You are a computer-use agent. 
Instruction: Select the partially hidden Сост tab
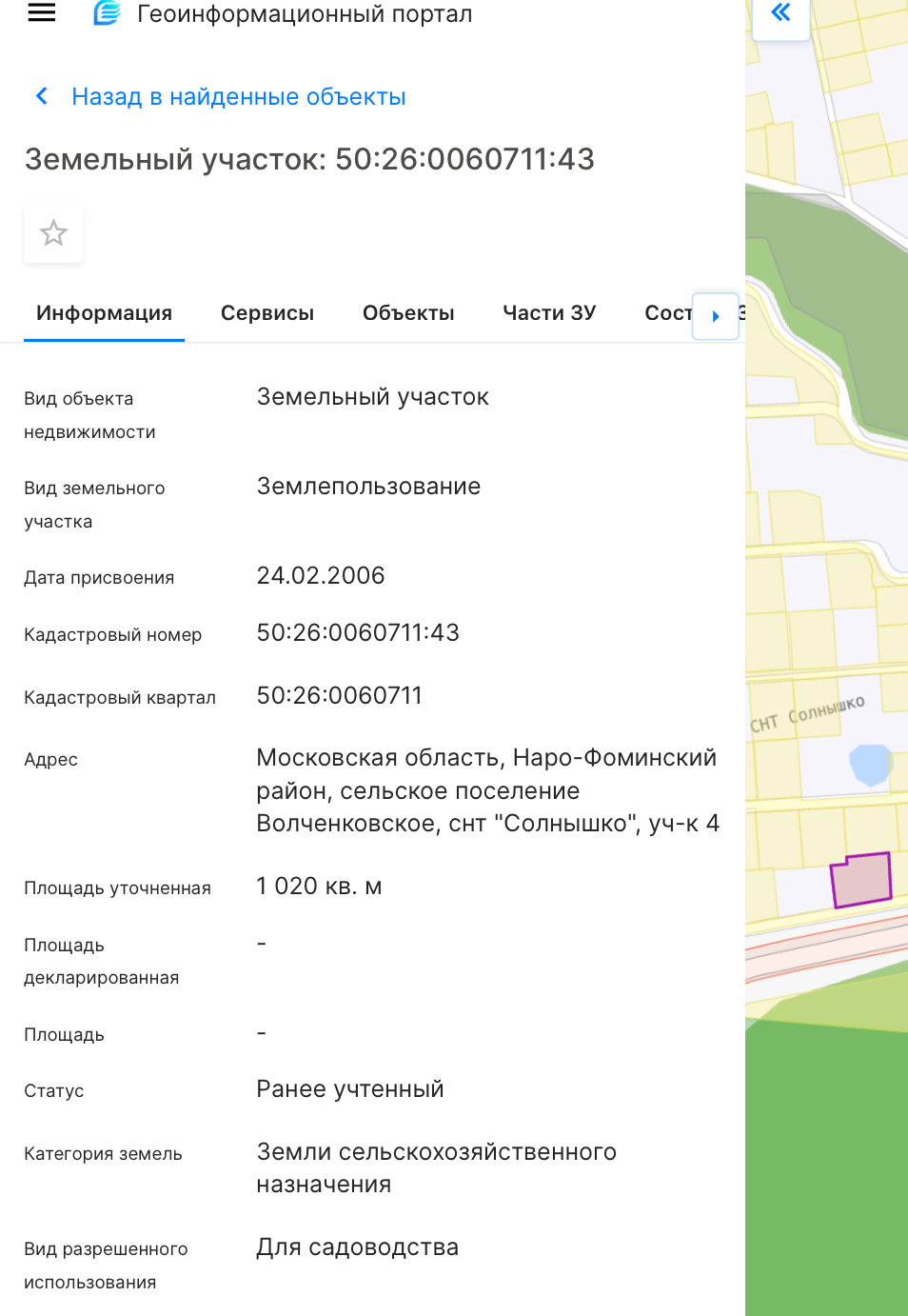click(667, 313)
